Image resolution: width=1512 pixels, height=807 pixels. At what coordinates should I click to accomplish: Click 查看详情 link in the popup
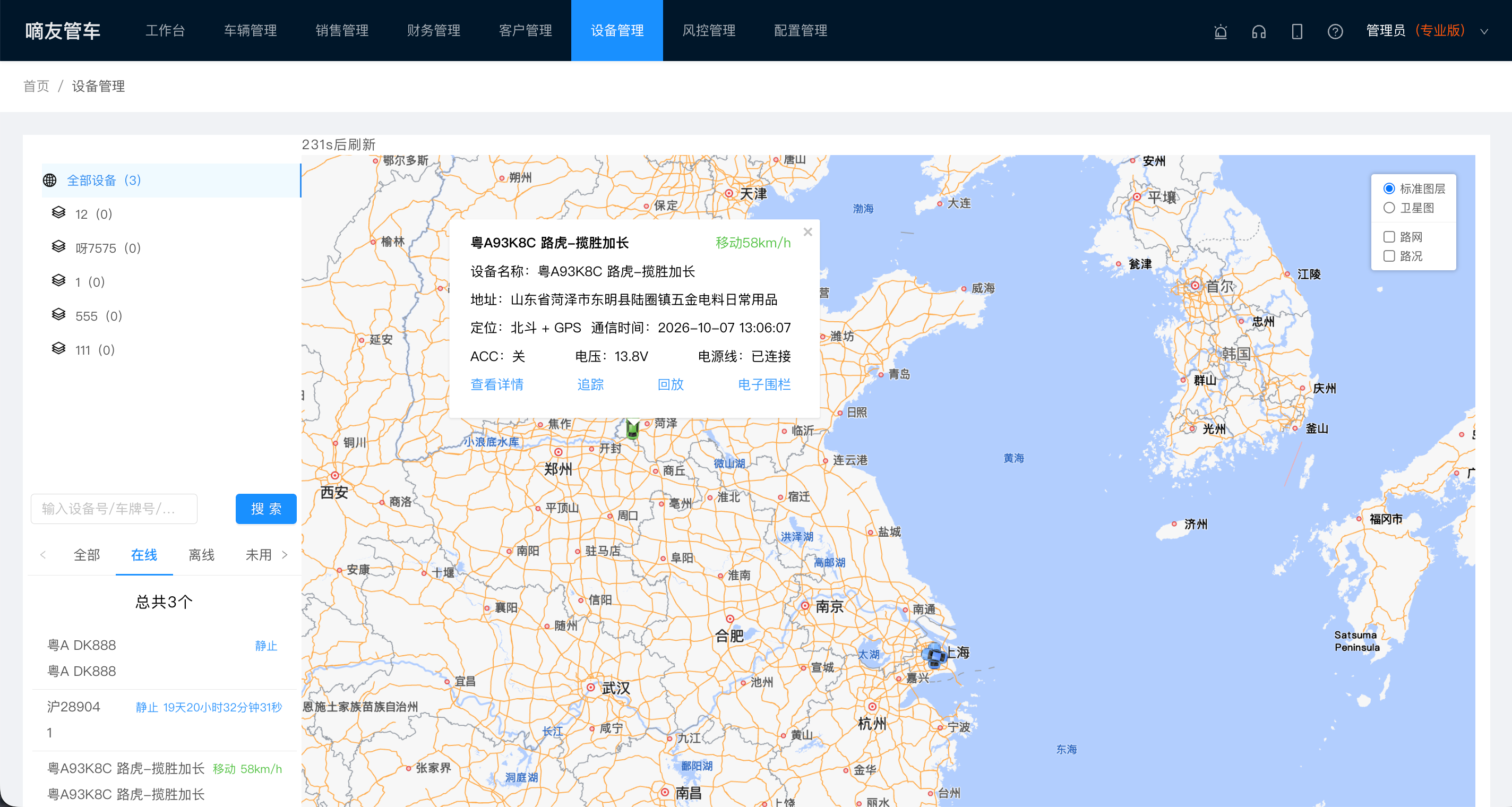click(x=496, y=384)
